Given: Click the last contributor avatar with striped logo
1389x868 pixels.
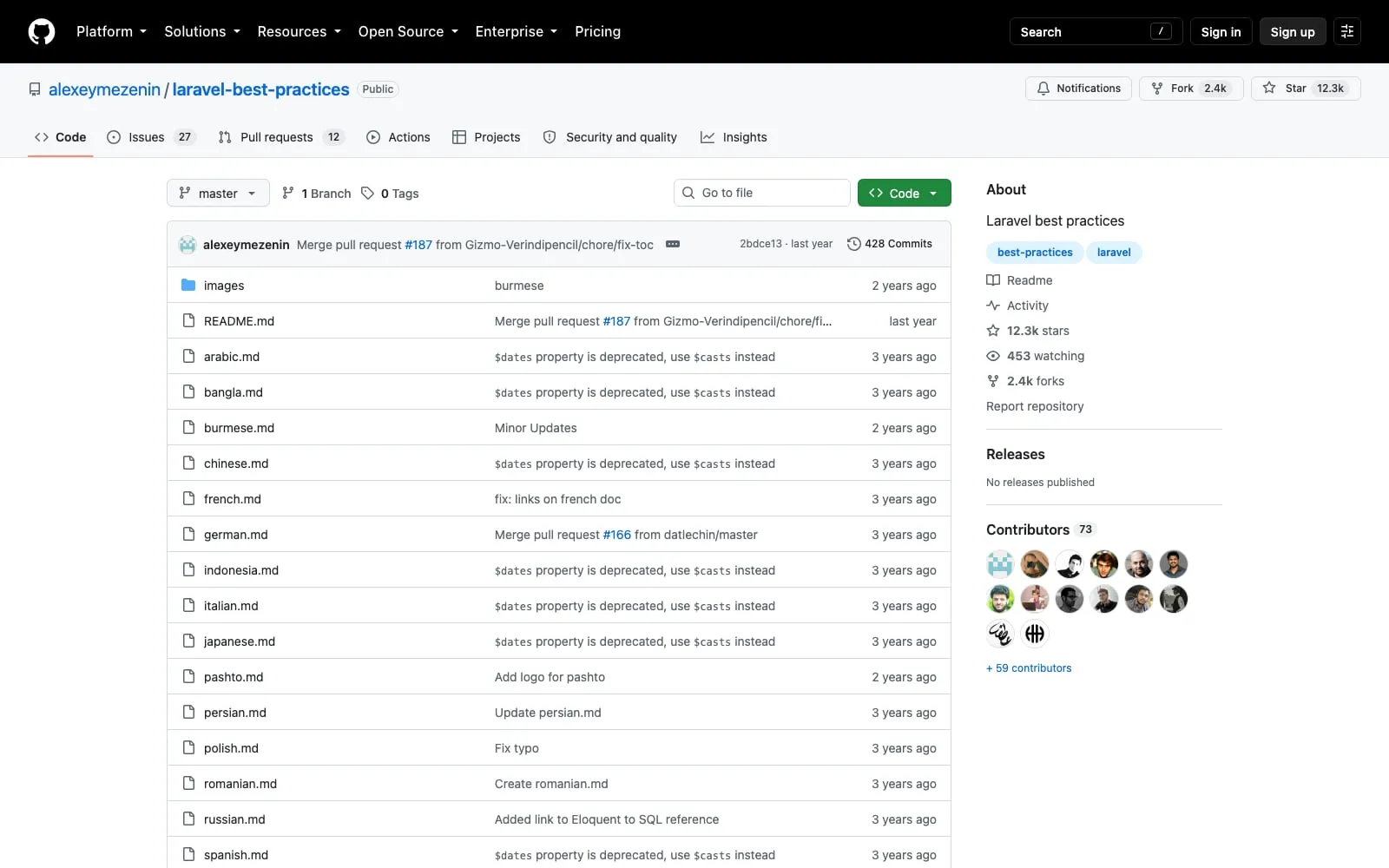Looking at the screenshot, I should coord(1035,634).
